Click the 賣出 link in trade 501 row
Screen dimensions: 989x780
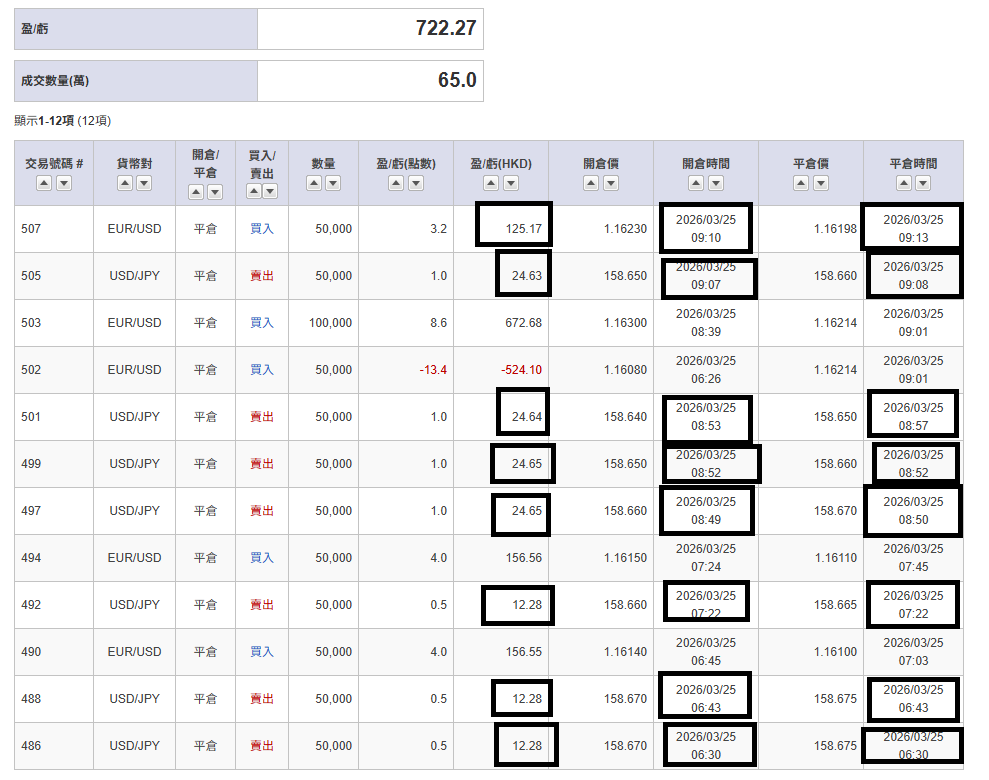(x=262, y=417)
